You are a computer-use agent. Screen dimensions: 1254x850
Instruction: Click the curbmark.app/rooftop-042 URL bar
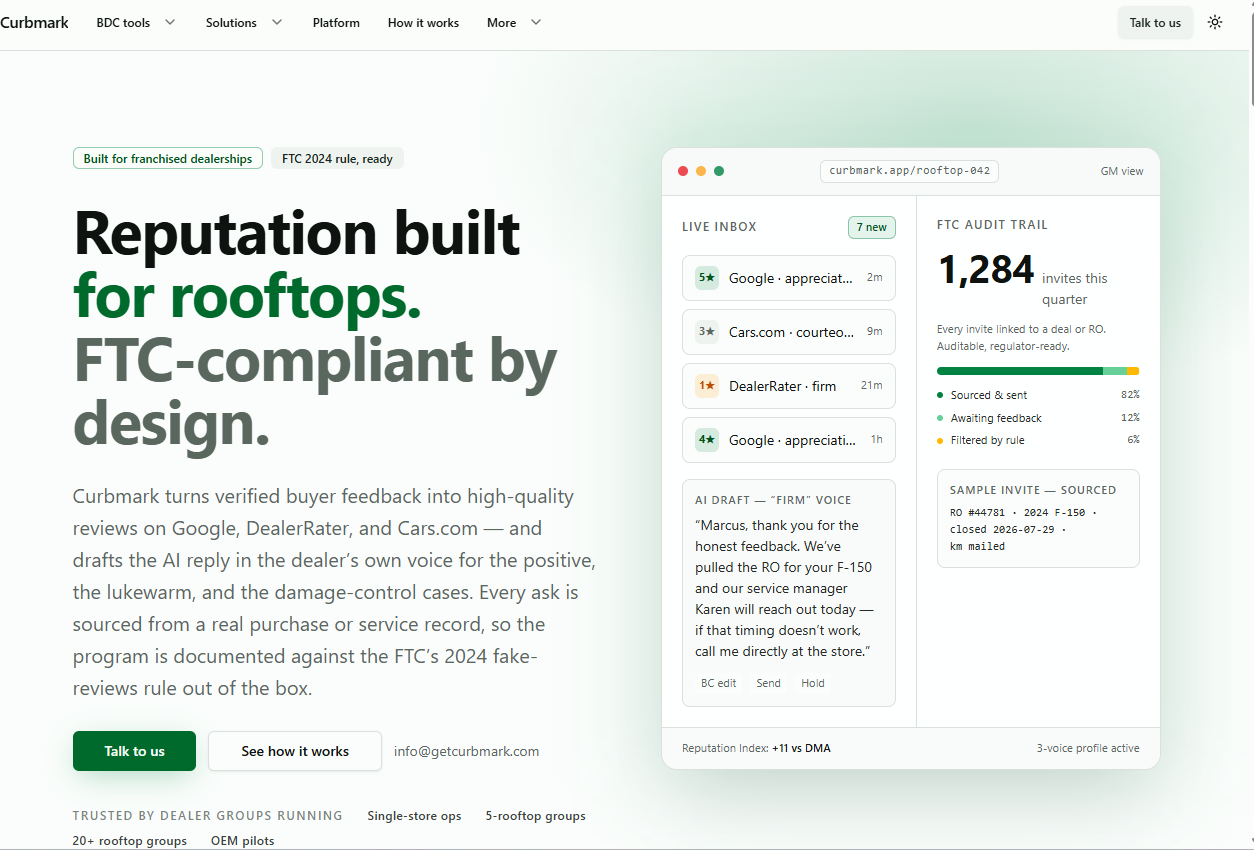click(x=909, y=171)
